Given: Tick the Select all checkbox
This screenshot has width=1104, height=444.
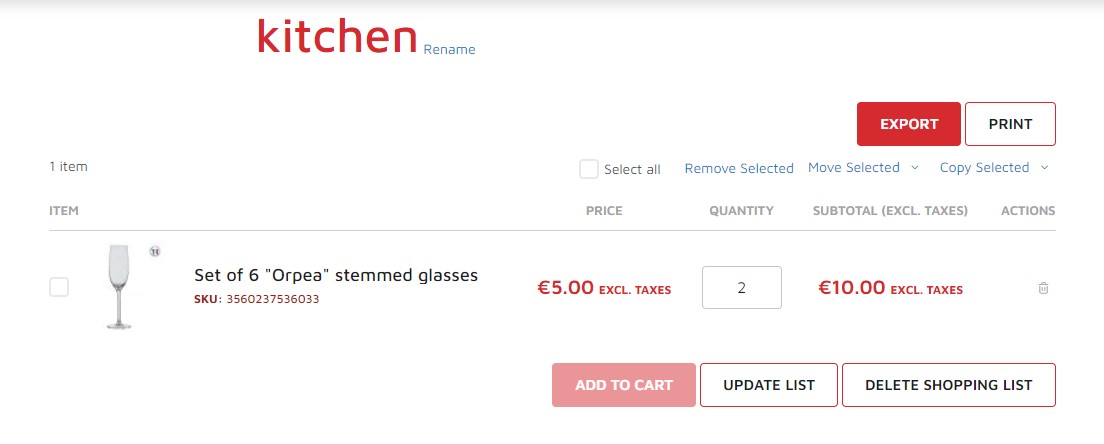Looking at the screenshot, I should coord(589,169).
